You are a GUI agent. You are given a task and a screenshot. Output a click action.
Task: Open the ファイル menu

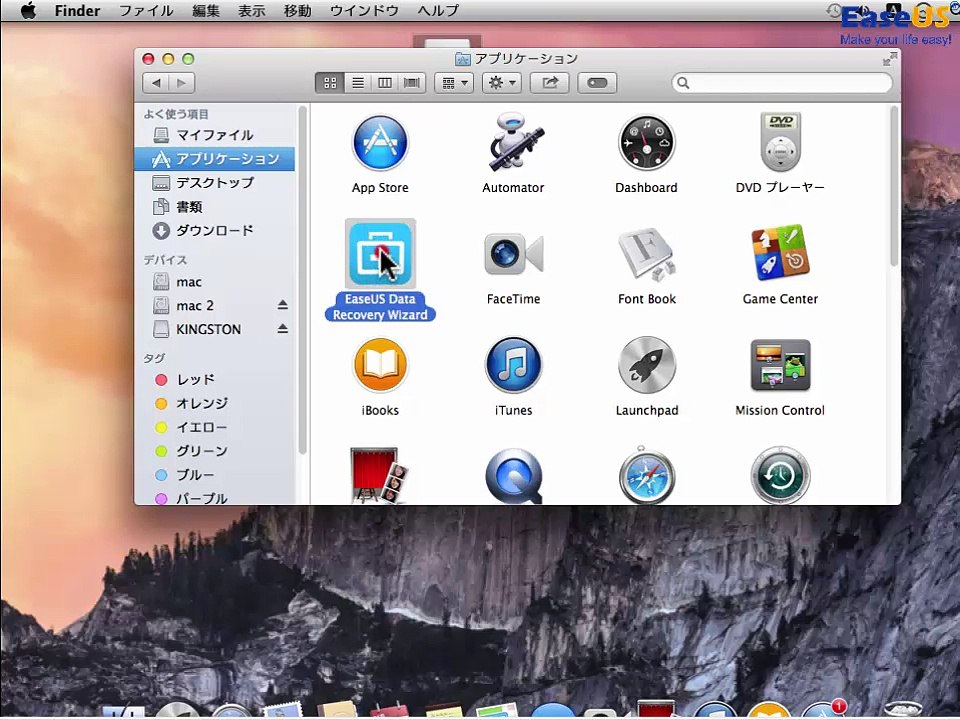tap(146, 10)
